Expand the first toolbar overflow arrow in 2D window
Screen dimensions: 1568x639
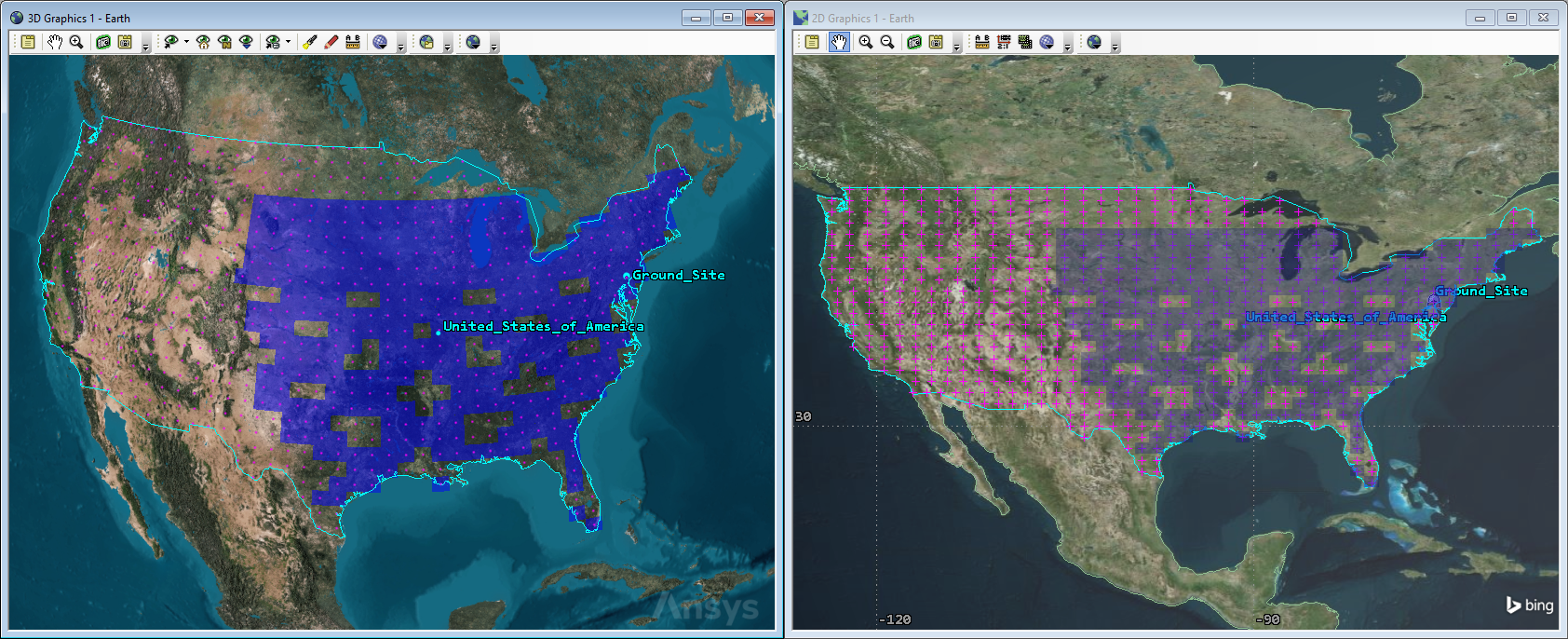(x=956, y=47)
